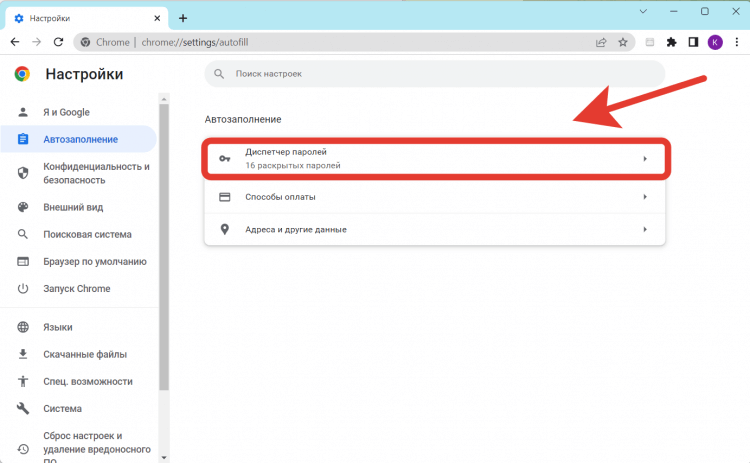Click the key icon for Диспетчер паролей

(224, 158)
